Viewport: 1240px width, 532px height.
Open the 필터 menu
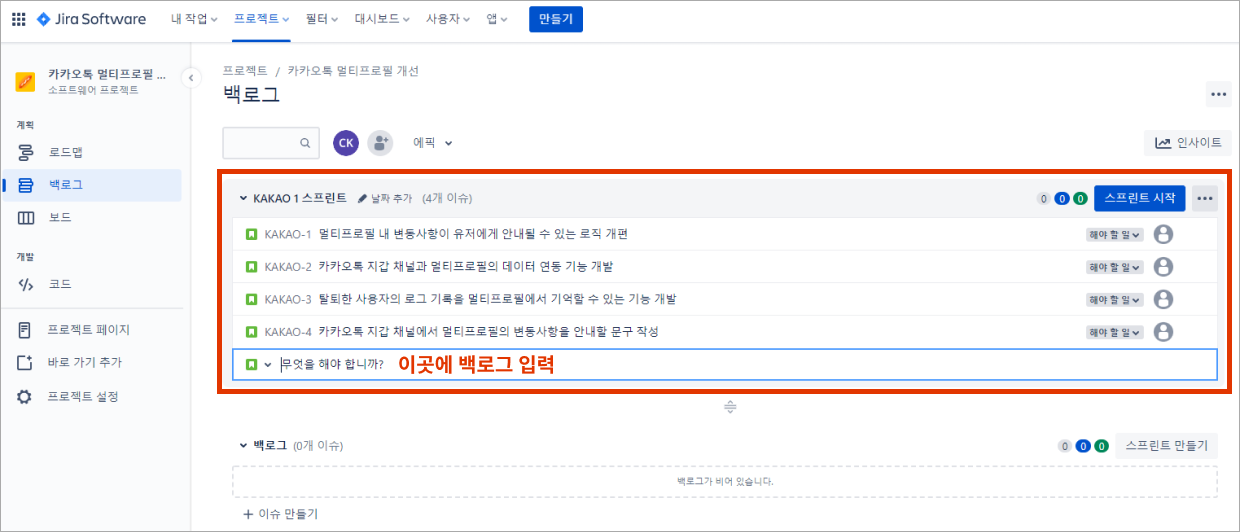(322, 19)
